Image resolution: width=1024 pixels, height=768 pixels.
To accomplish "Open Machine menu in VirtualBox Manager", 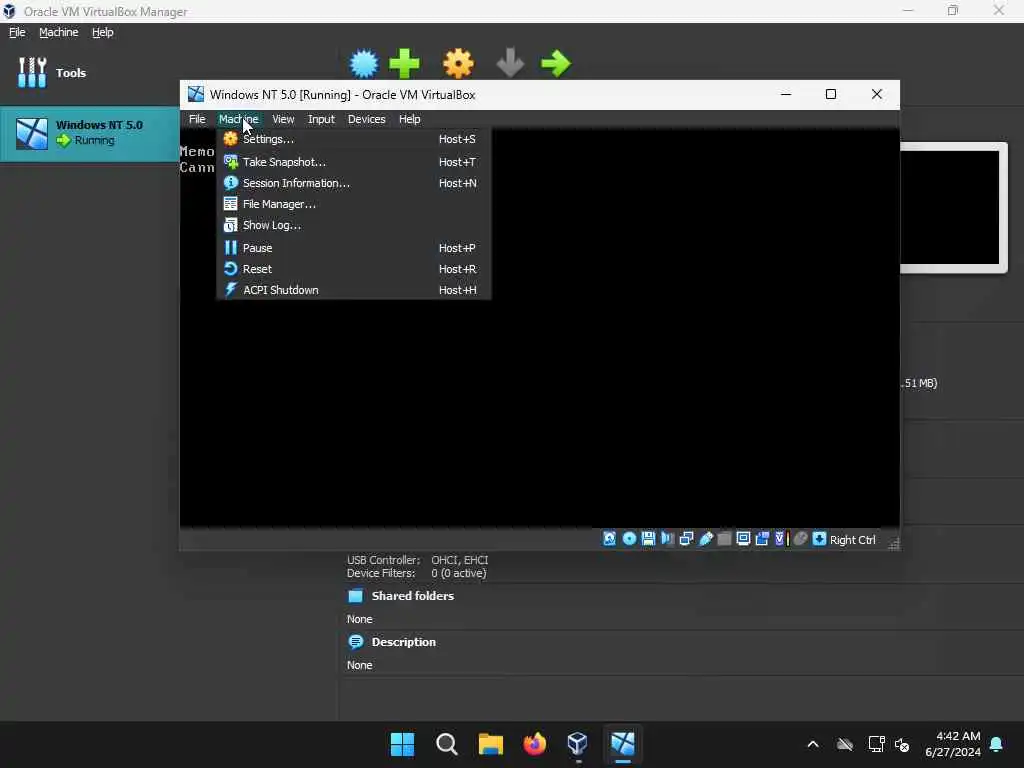I will tap(58, 32).
